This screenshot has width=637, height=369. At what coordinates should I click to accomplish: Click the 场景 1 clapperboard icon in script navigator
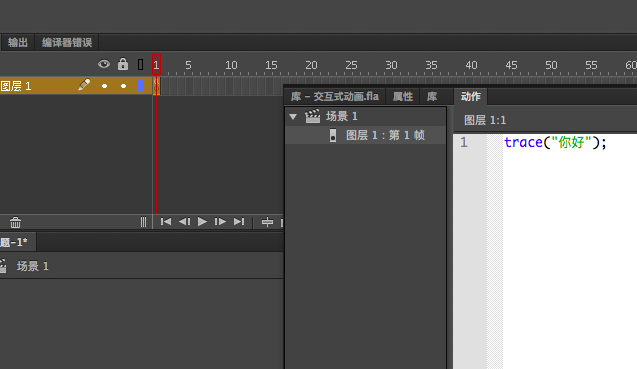coord(312,116)
